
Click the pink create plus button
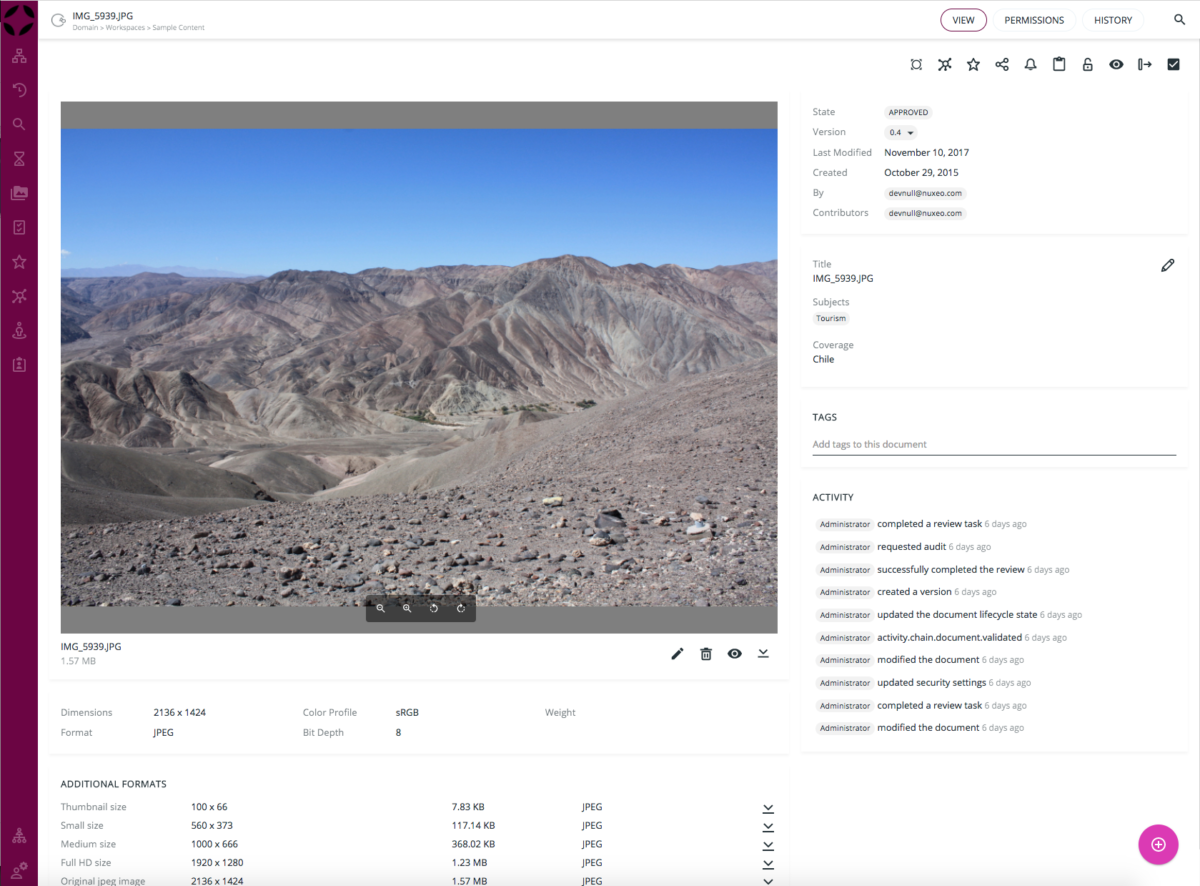click(x=1158, y=844)
